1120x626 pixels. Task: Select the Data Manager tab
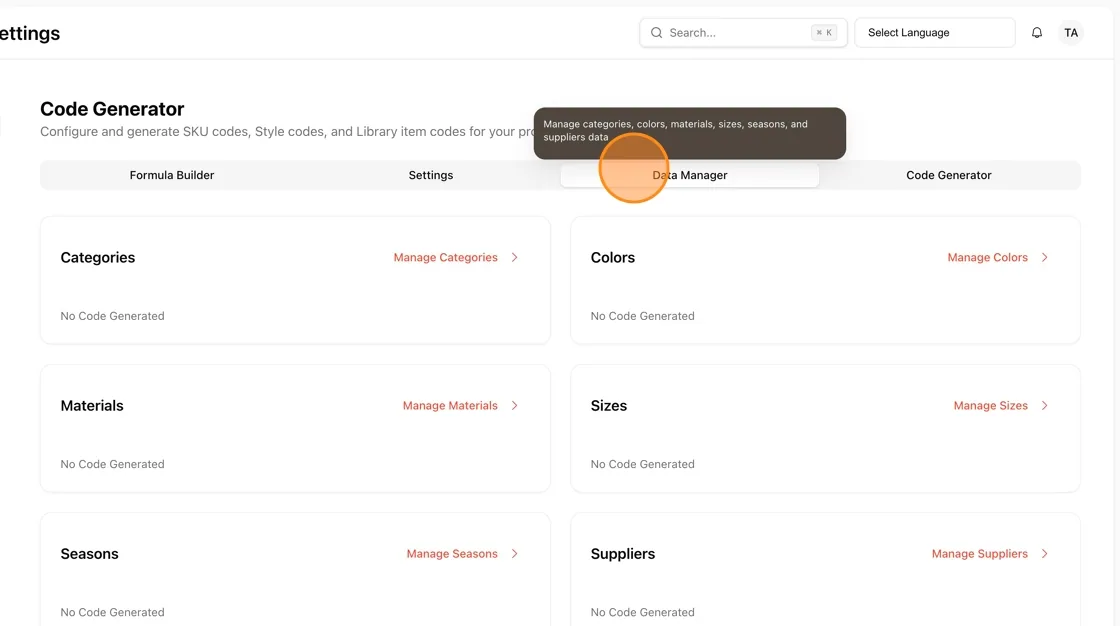tap(690, 175)
